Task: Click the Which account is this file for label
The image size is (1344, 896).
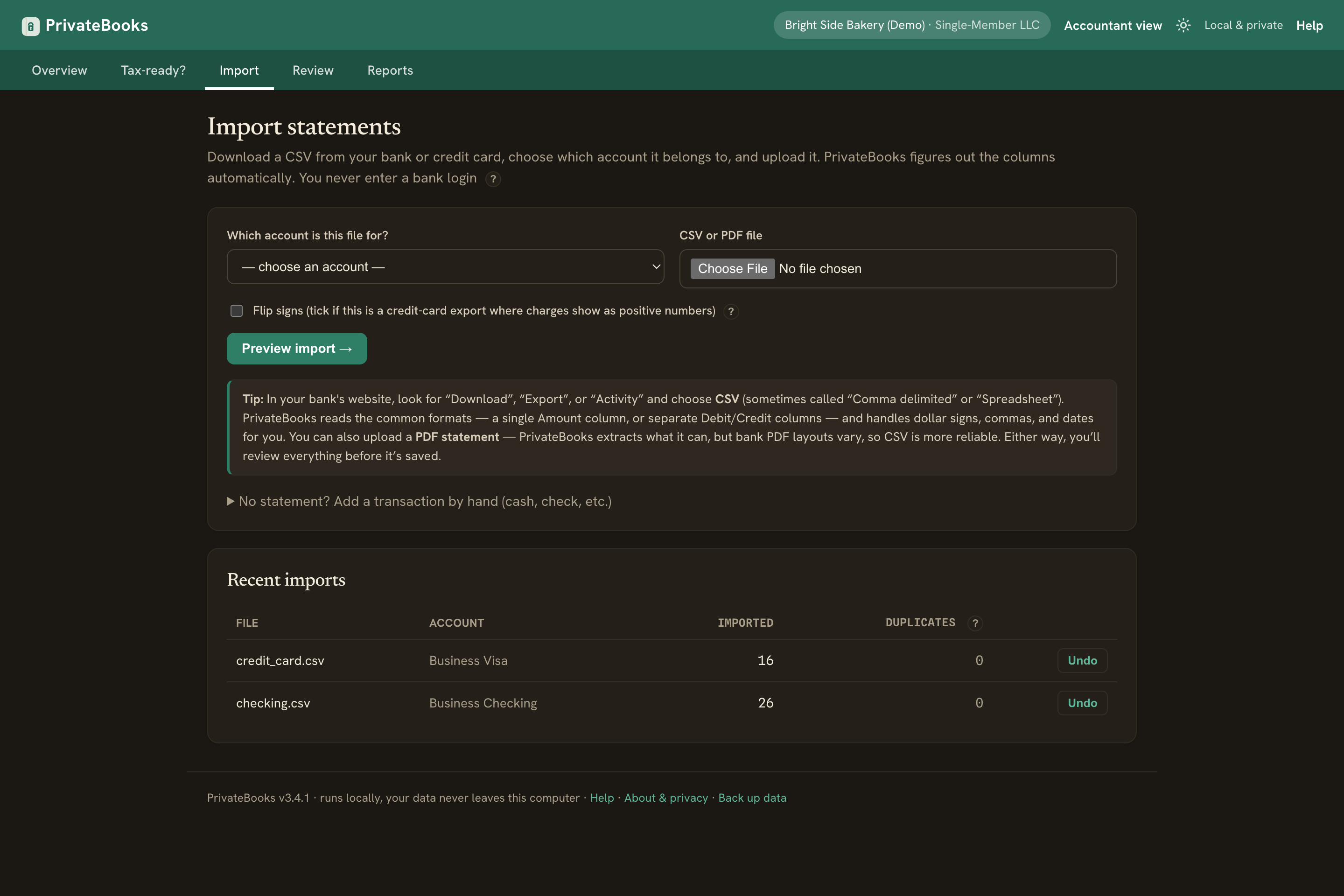Action: click(x=308, y=235)
